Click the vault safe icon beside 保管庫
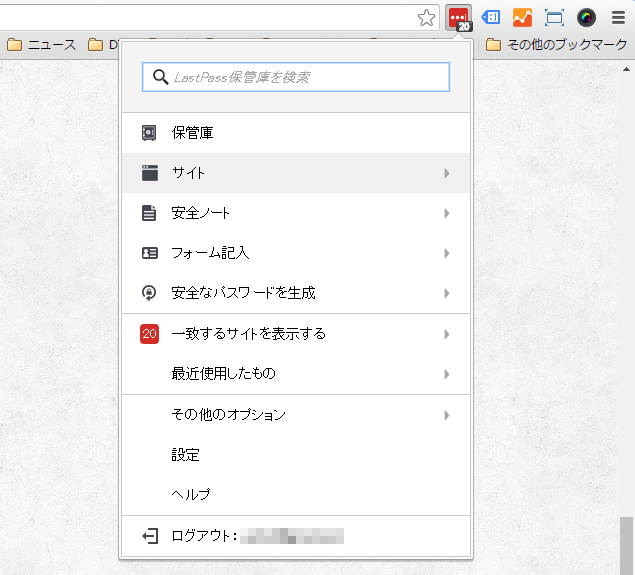This screenshot has width=635, height=575. 149,133
